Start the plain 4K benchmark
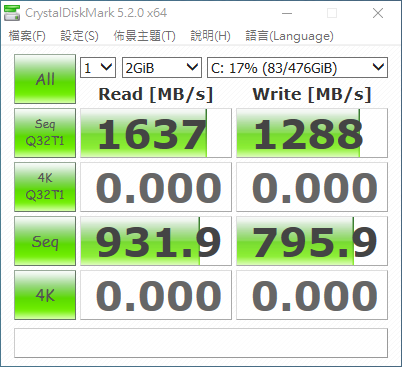 click(45, 295)
